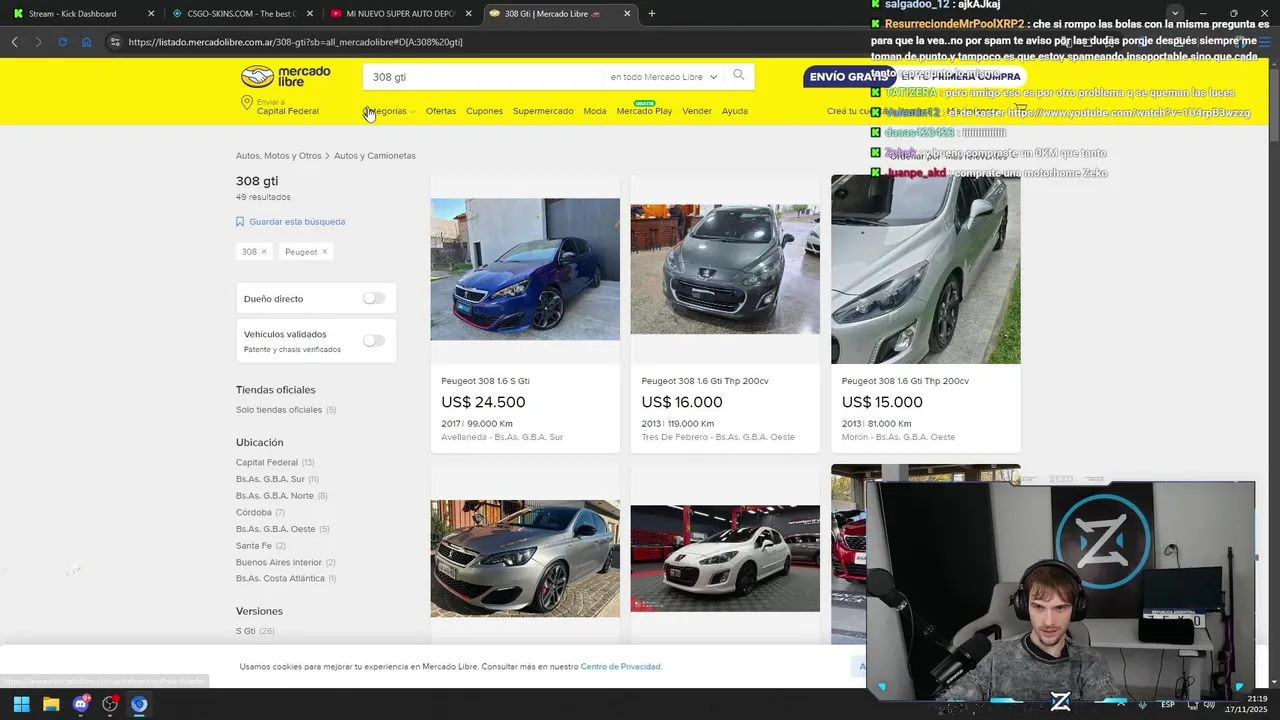Close the 308 Gti Mercado Libre tab
The width and height of the screenshot is (1280, 720).
[x=627, y=14]
